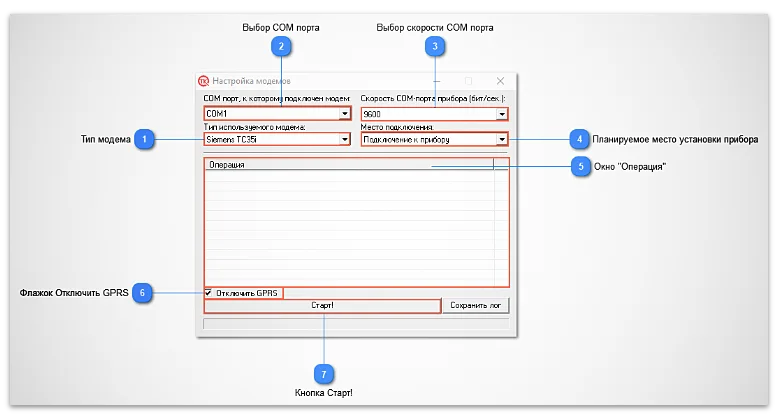This screenshot has width=780, height=418.
Task: Click the progress bar at window bottom
Action: pos(356,323)
